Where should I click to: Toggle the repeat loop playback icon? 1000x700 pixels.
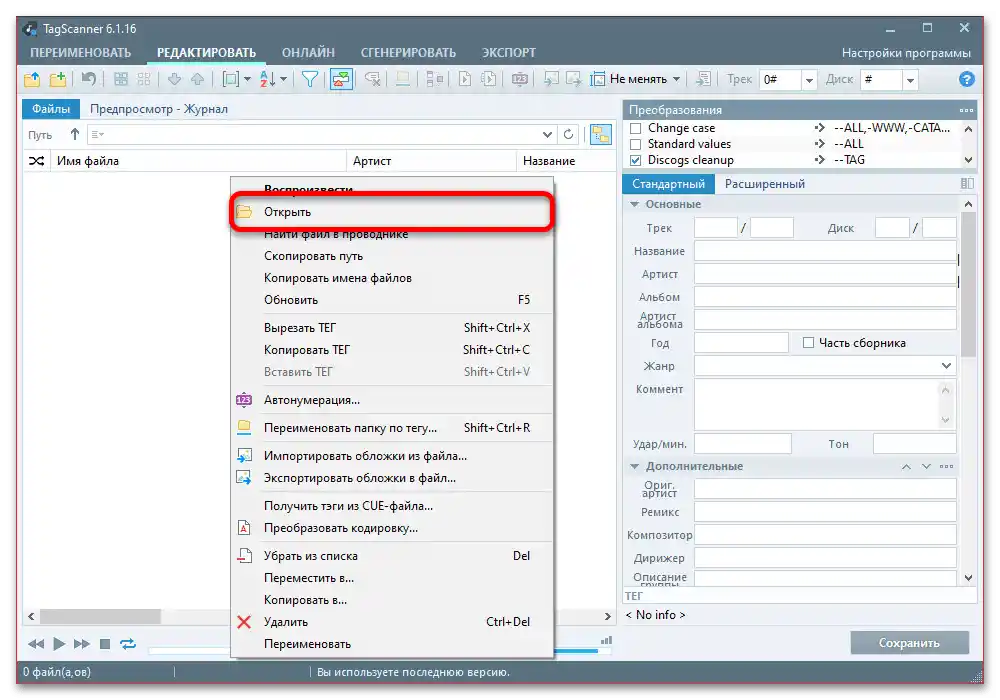point(128,644)
